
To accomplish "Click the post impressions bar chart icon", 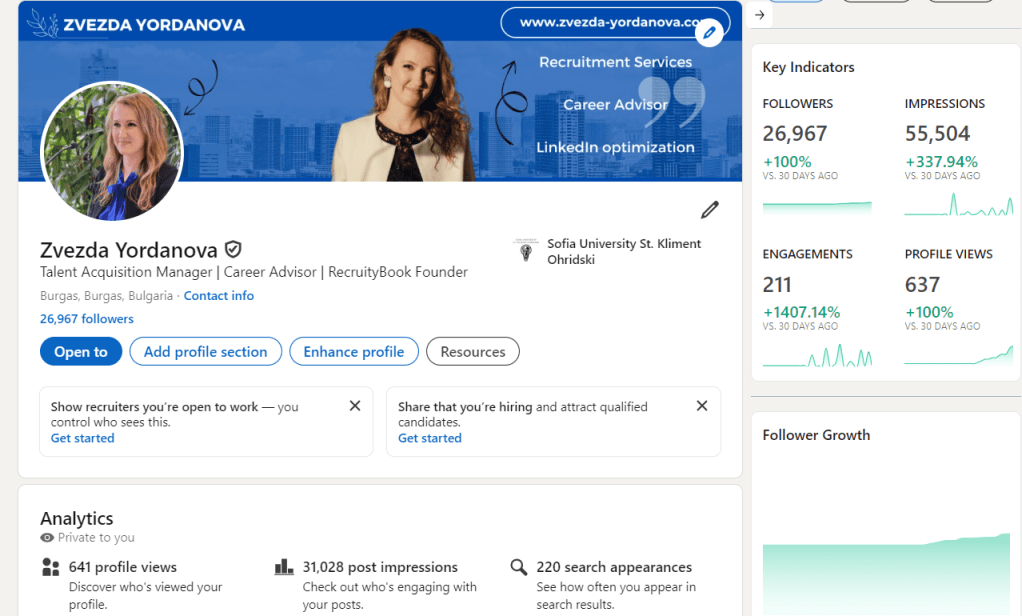I will tap(283, 567).
